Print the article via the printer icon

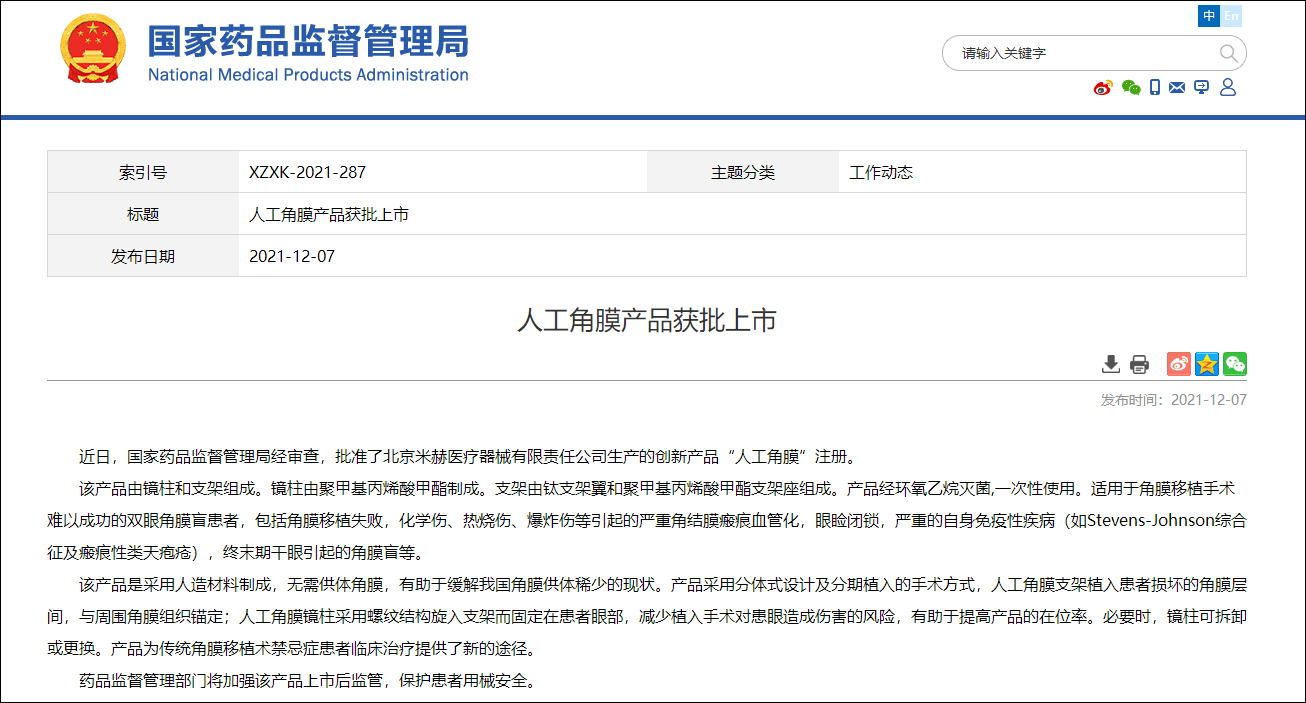pos(1139,364)
